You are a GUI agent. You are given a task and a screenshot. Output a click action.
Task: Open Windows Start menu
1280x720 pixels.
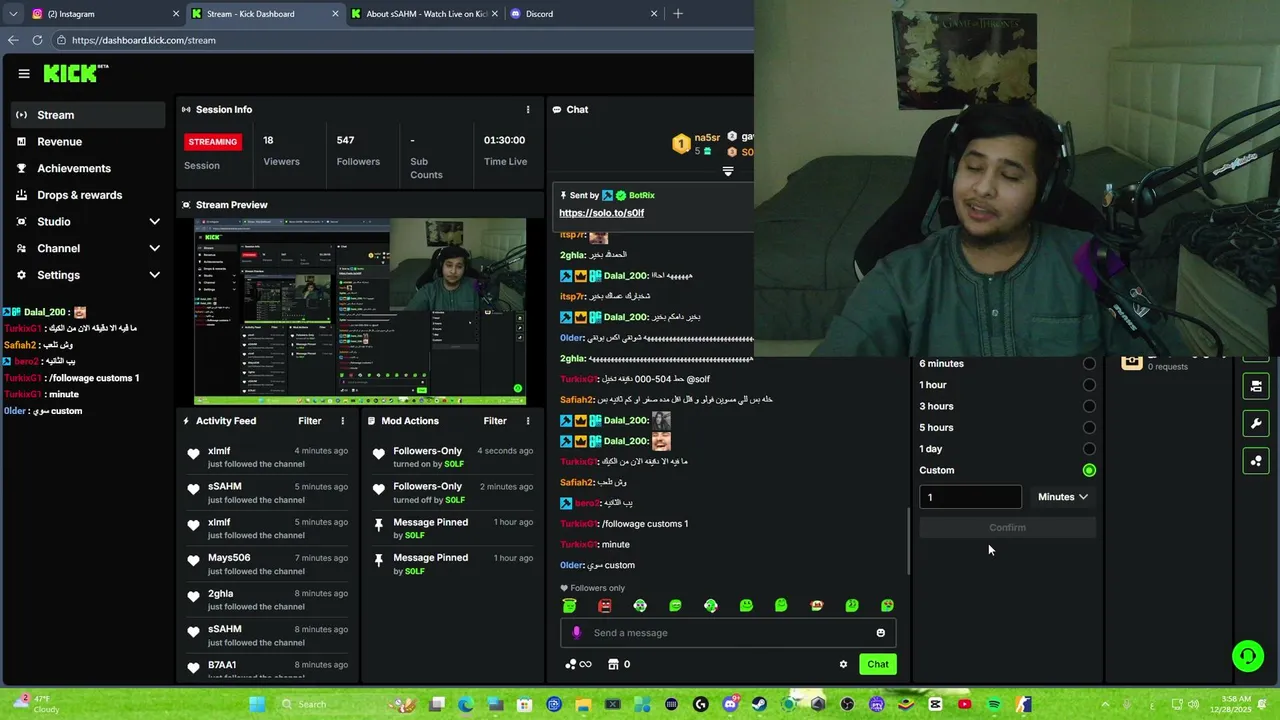(x=257, y=704)
